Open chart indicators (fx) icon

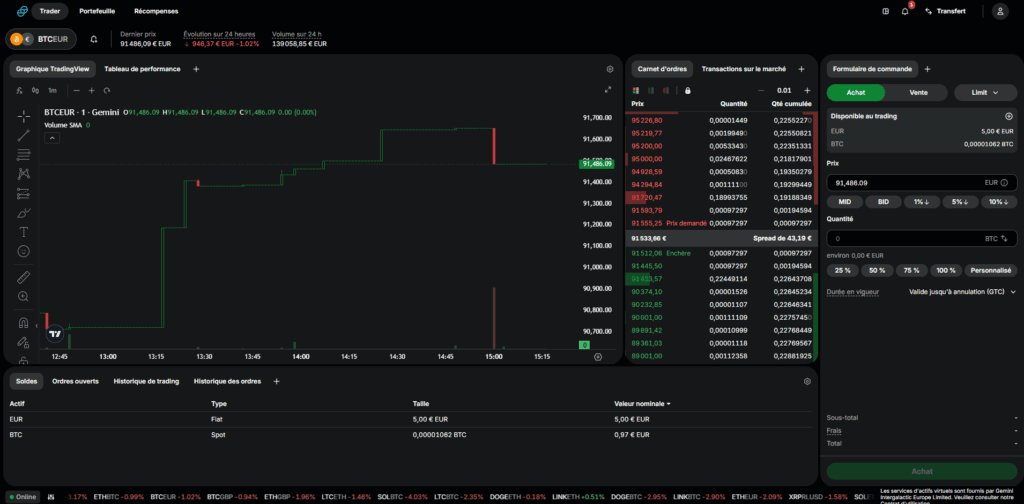[20, 91]
